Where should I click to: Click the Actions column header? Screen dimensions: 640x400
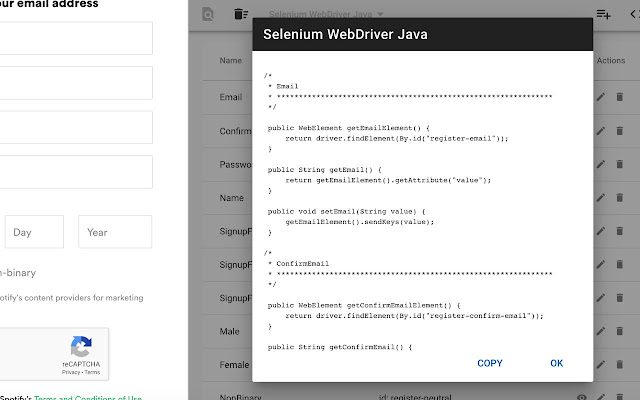(x=611, y=60)
